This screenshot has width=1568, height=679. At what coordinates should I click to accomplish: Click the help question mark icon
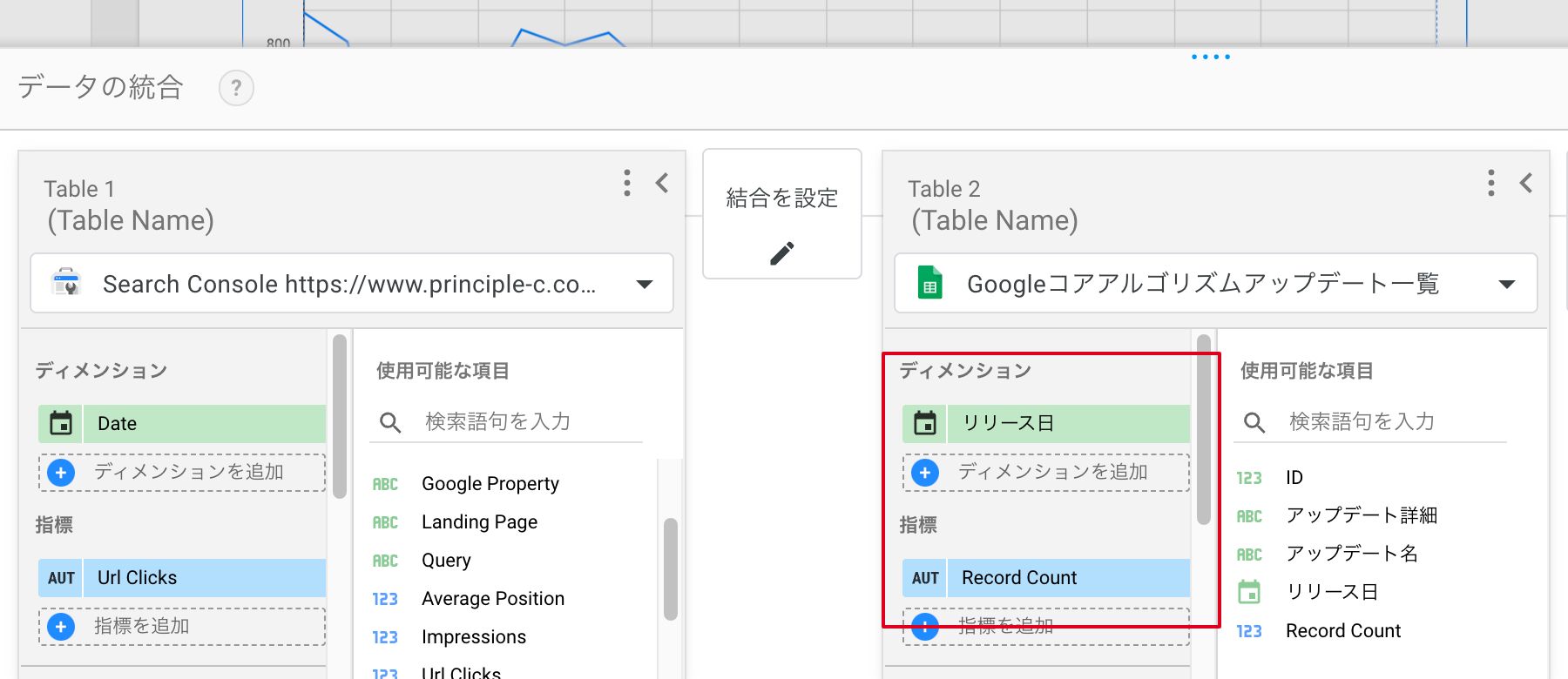click(x=236, y=88)
